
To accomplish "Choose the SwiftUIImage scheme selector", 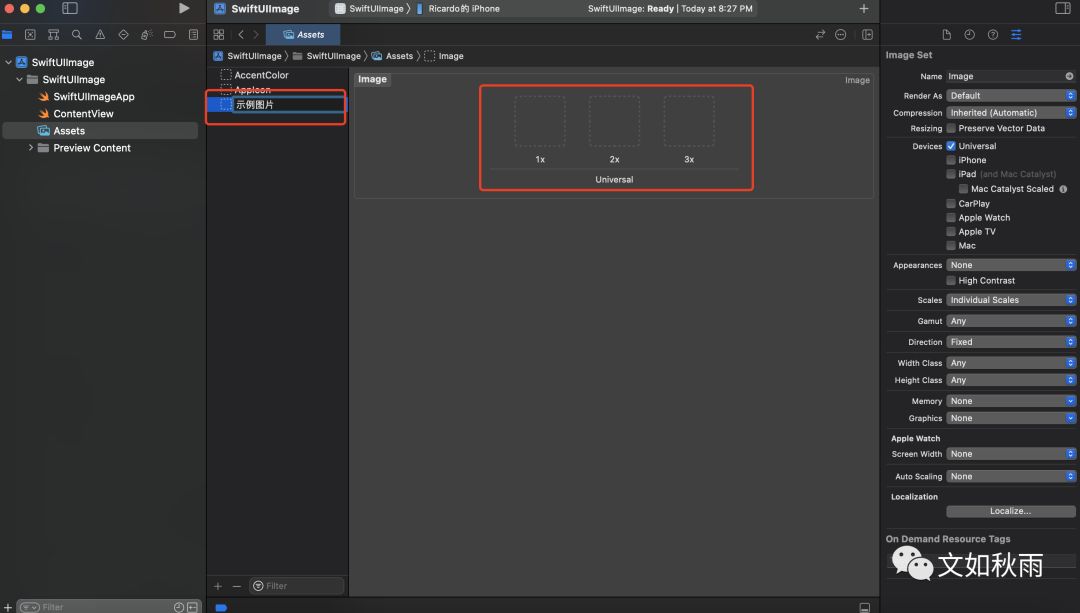I will pyautogui.click(x=370, y=8).
